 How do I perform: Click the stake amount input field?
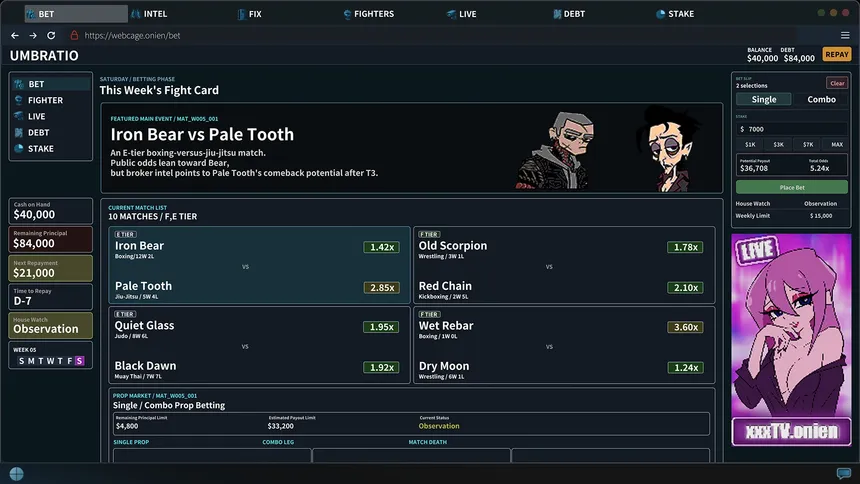pos(791,129)
